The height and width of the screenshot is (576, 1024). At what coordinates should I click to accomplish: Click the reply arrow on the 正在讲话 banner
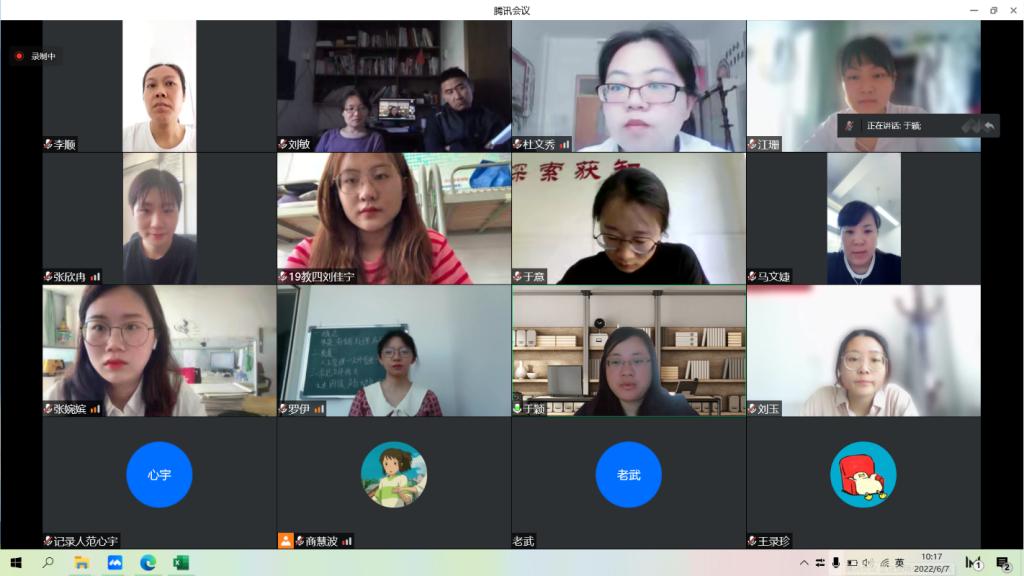(x=989, y=125)
